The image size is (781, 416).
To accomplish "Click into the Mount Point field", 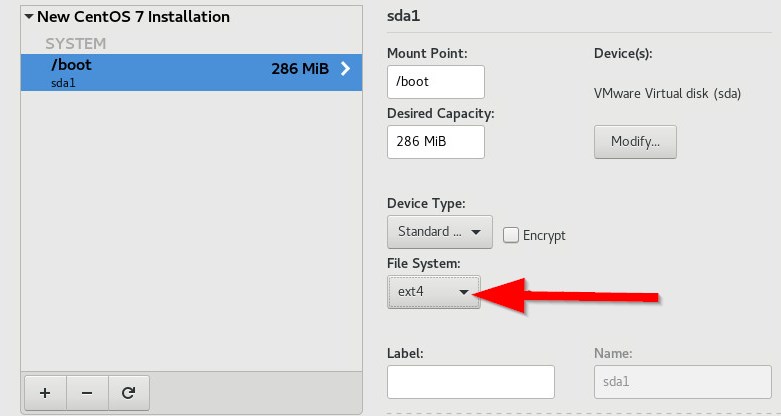I will 435,82.
